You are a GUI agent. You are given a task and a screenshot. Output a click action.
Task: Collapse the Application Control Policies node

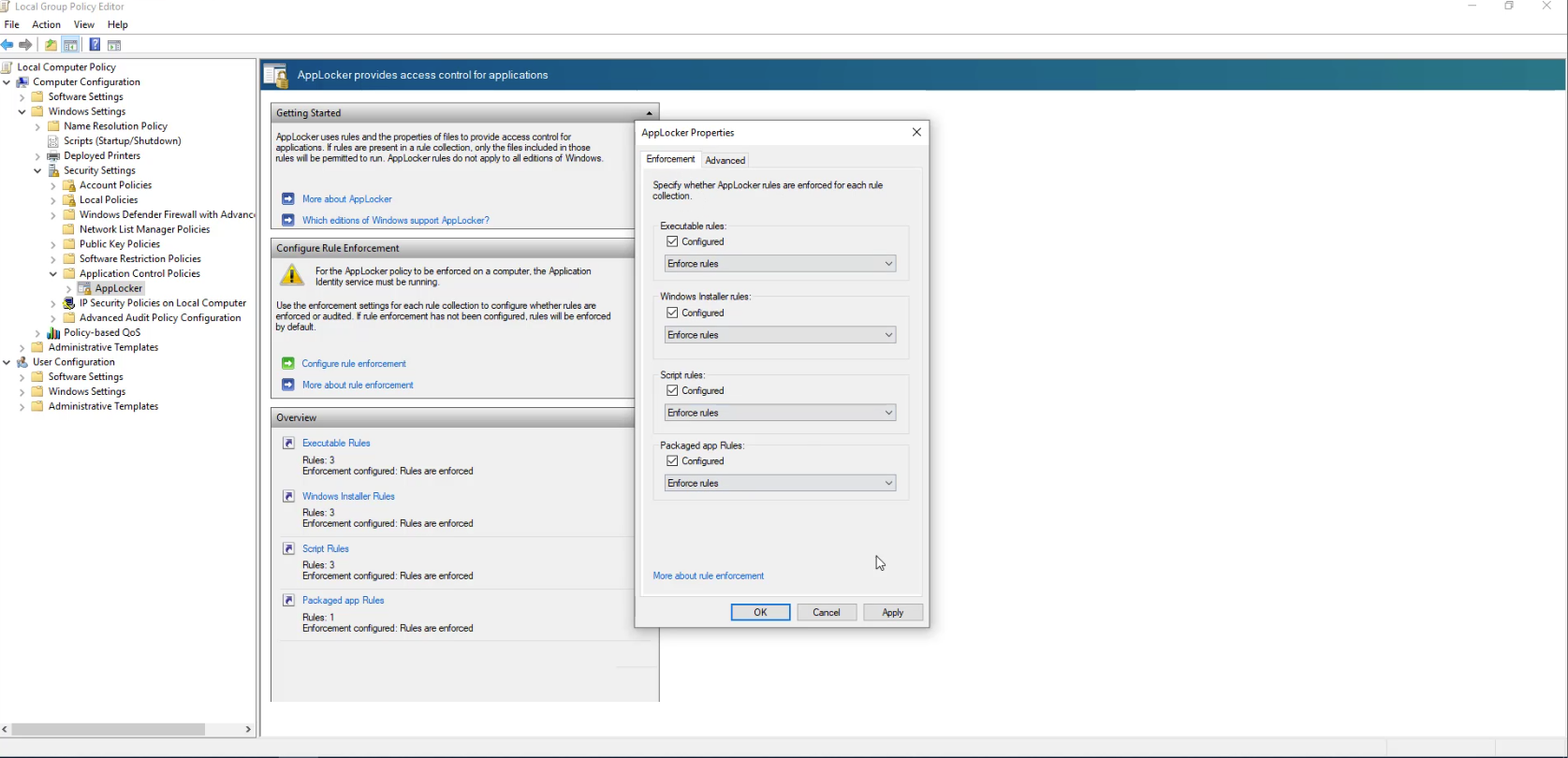53,274
